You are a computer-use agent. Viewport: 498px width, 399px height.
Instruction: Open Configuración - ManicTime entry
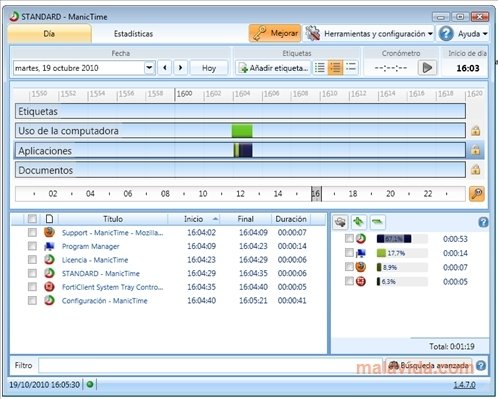tap(105, 301)
